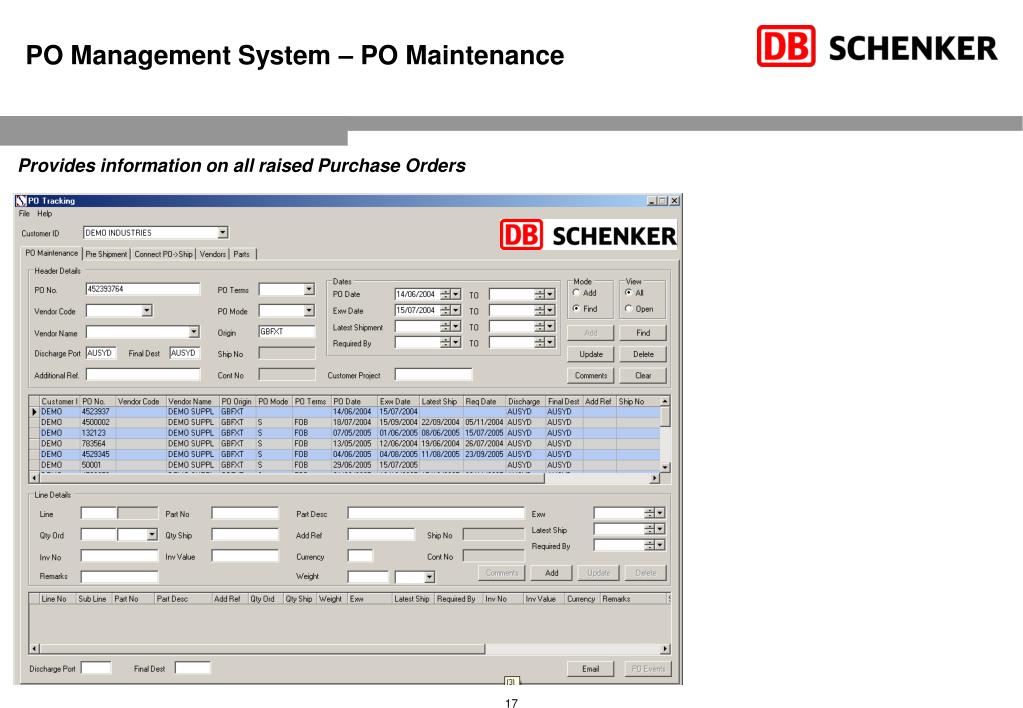Click the Update button in the header section
The height and width of the screenshot is (708, 1023).
[591, 354]
